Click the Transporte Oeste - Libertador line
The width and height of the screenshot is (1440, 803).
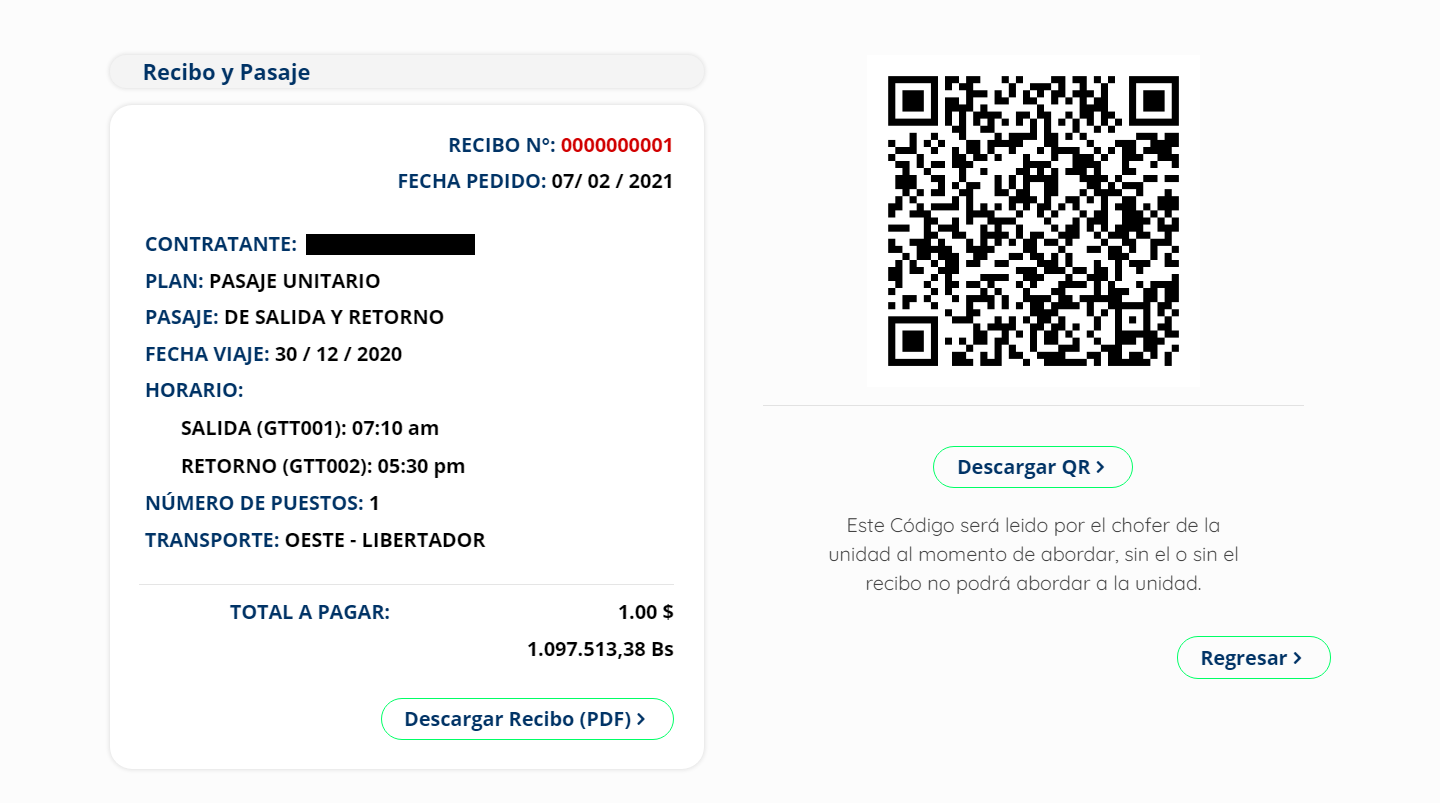click(x=384, y=540)
